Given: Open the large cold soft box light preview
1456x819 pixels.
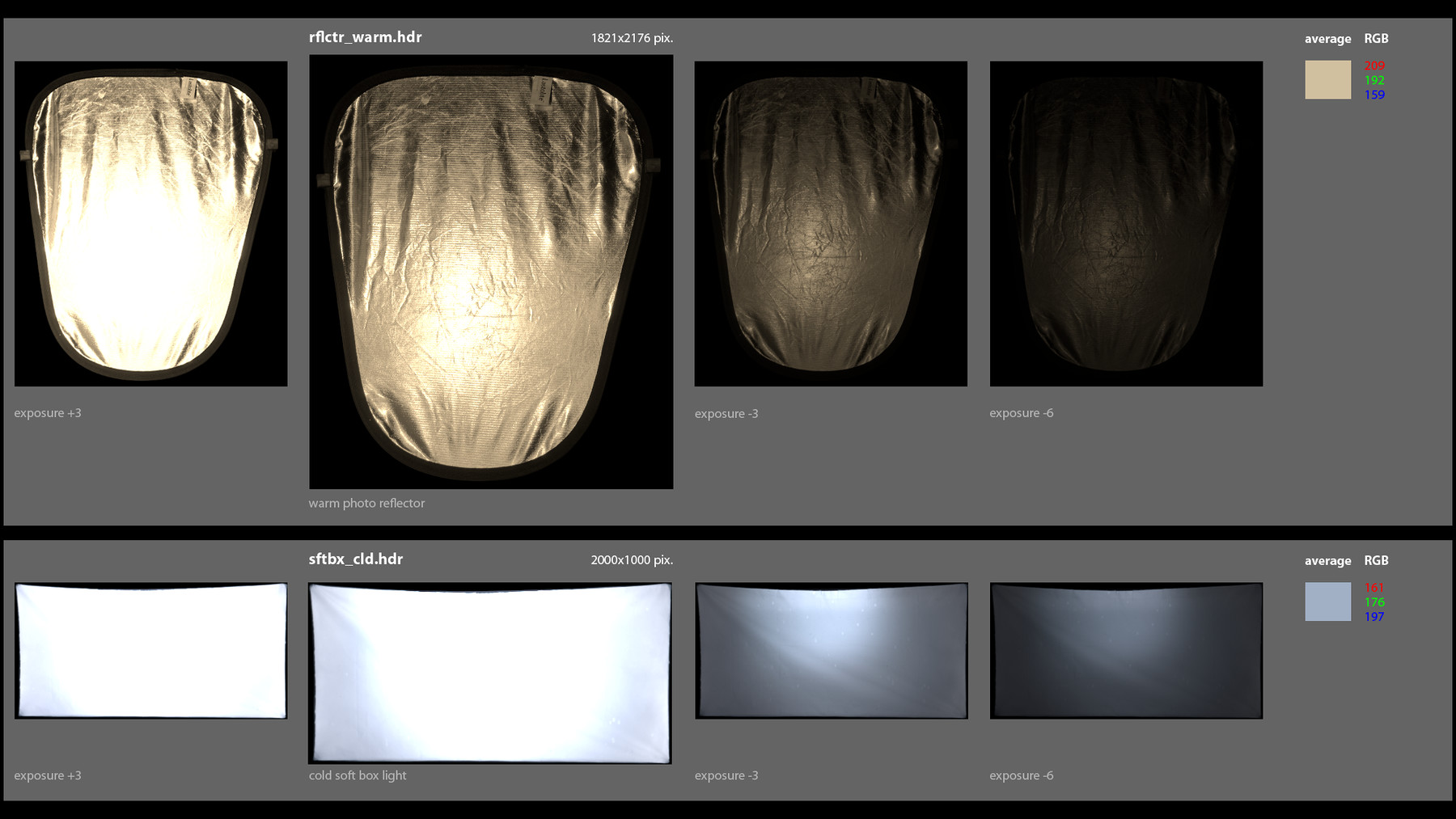Looking at the screenshot, I should coord(490,673).
